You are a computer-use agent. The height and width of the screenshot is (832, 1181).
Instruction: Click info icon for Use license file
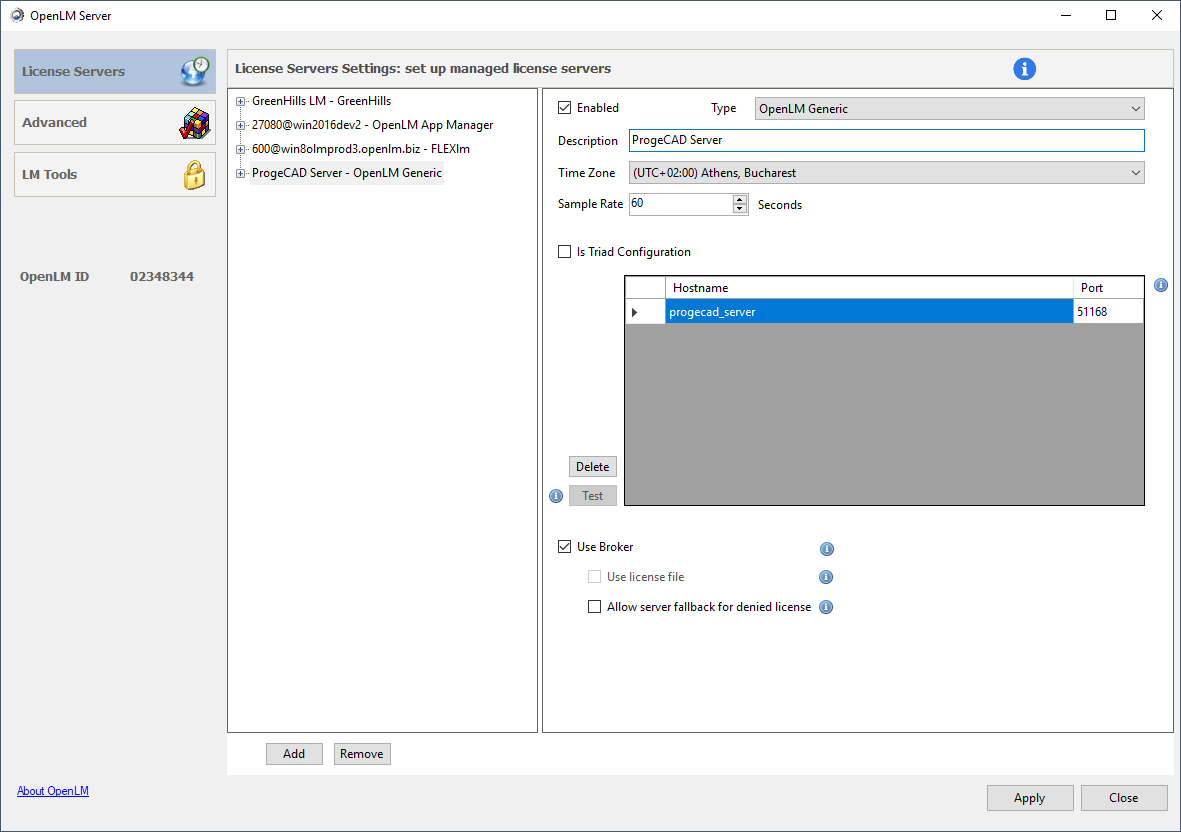826,577
